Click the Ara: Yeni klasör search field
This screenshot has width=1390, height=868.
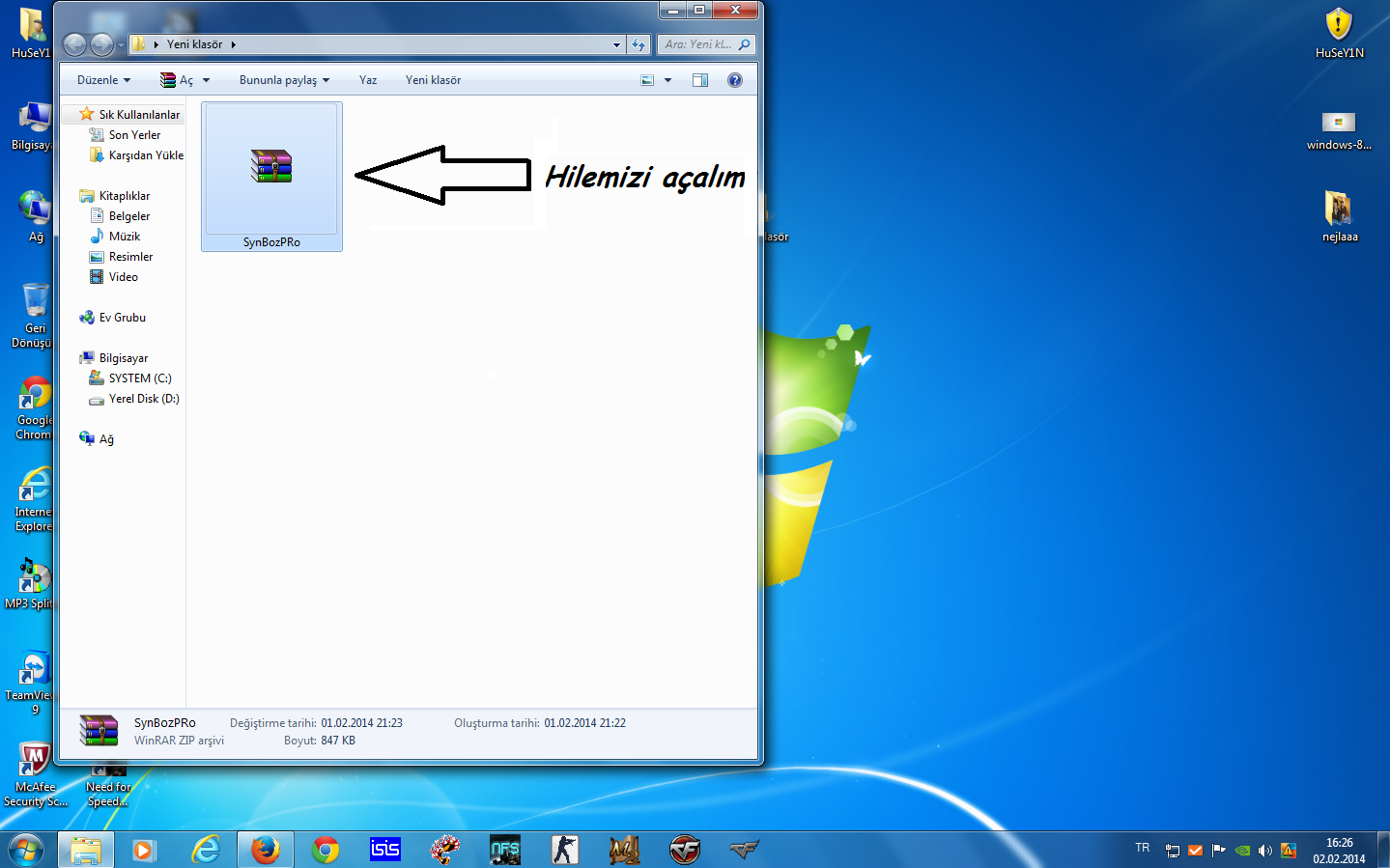tap(706, 44)
